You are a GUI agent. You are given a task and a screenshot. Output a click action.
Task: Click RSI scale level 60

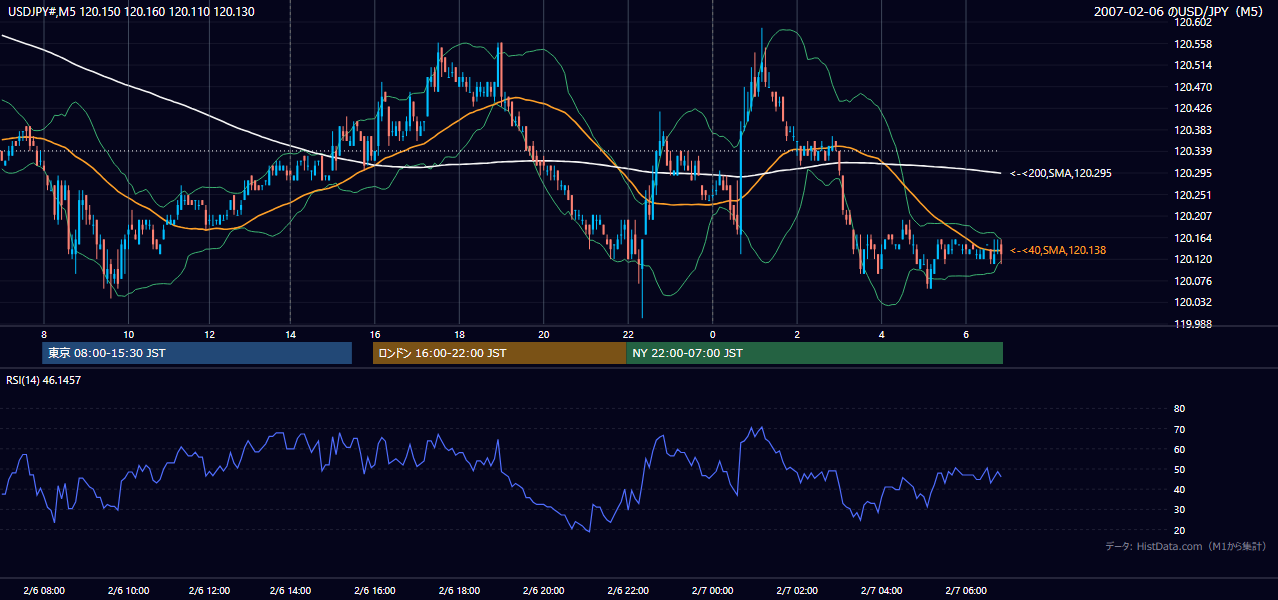coord(1180,449)
